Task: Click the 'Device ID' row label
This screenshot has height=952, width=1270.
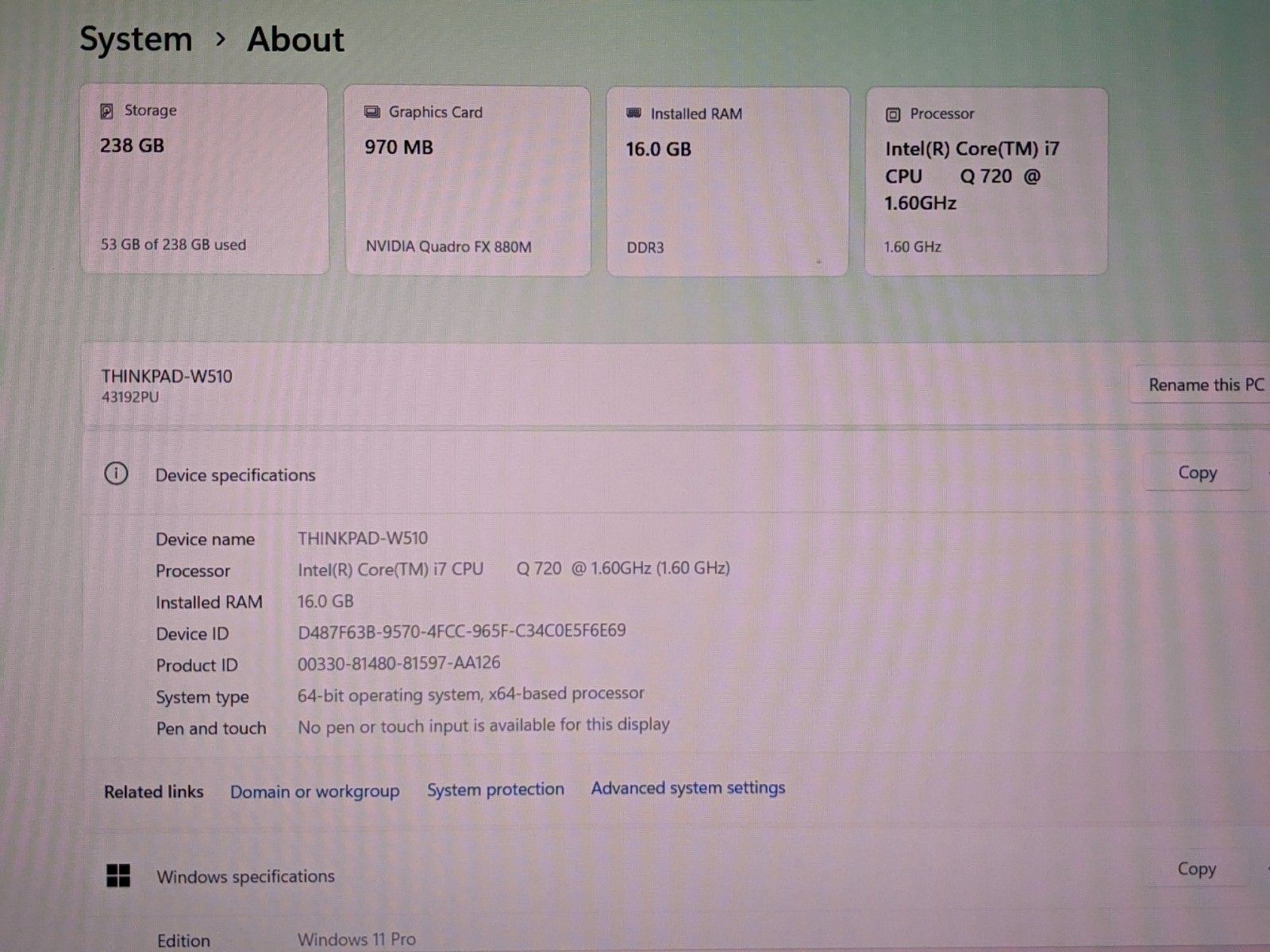Action: point(192,634)
